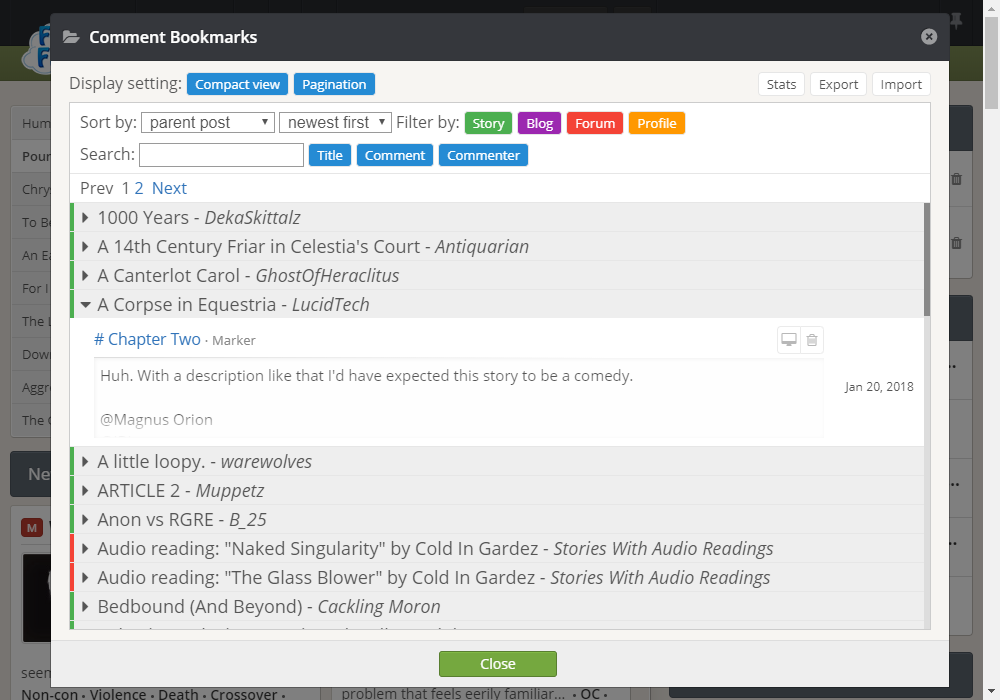Click the 'Jan 20, 2018' date
Viewport: 1000px width, 700px height.
(879, 387)
